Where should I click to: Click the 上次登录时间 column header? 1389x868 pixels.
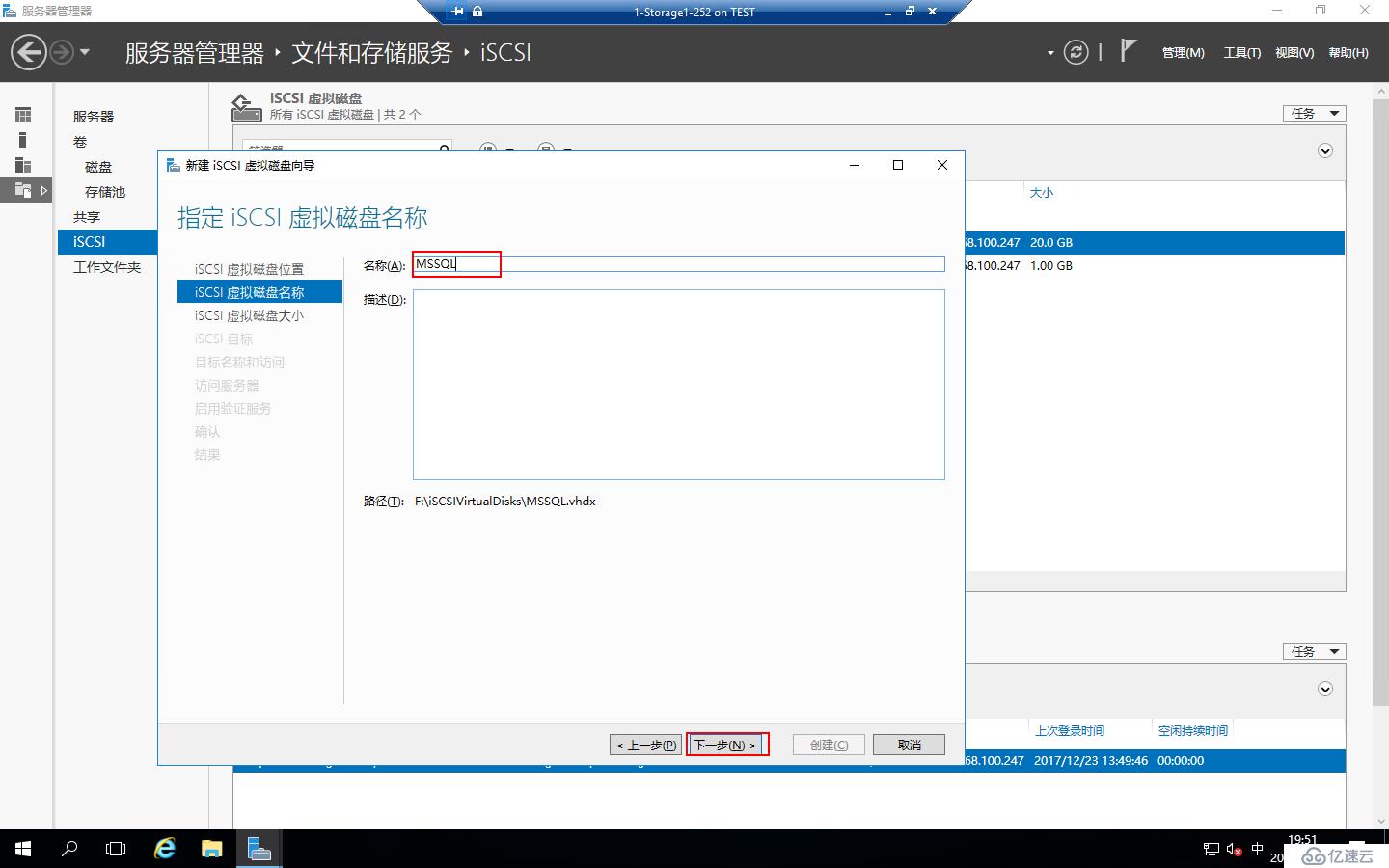pos(1070,731)
